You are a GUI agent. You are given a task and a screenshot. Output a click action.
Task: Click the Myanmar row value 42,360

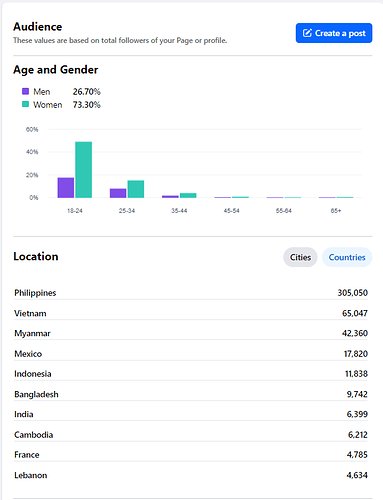[x=355, y=333]
